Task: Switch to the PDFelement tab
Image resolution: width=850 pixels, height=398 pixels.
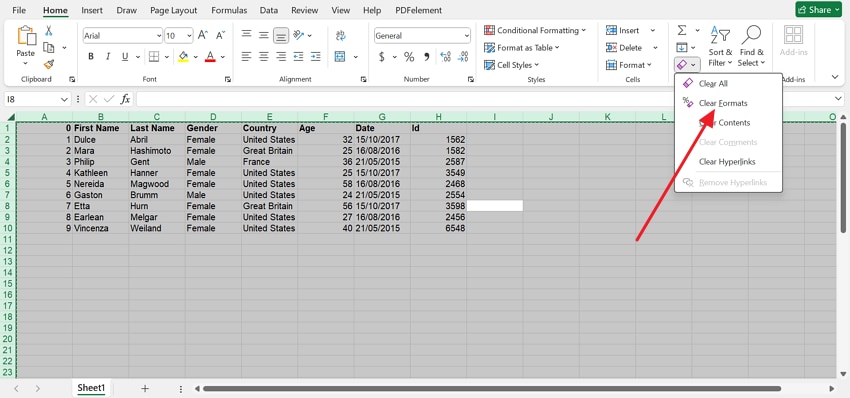Action: click(417, 10)
